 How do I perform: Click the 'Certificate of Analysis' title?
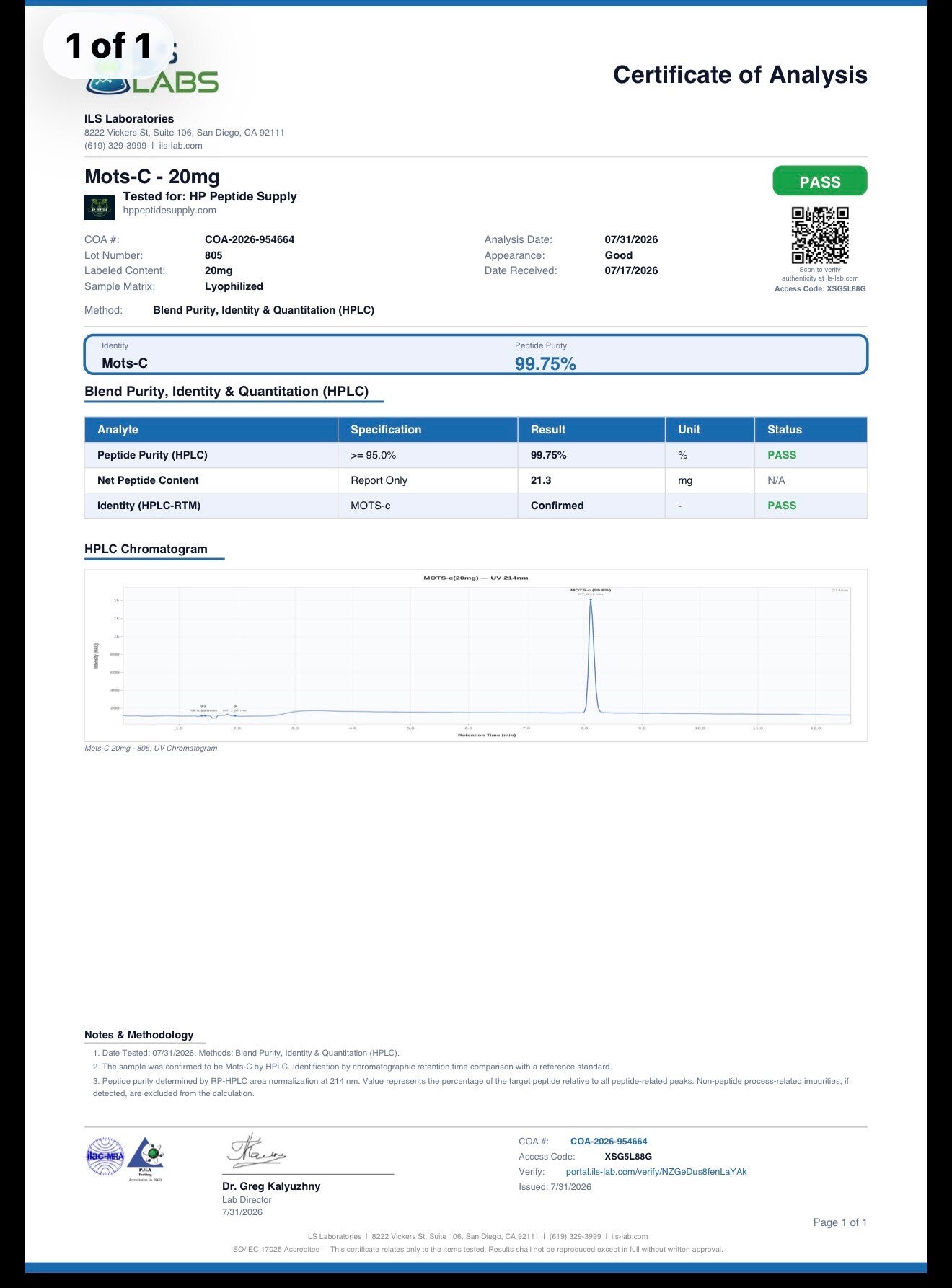pos(740,75)
